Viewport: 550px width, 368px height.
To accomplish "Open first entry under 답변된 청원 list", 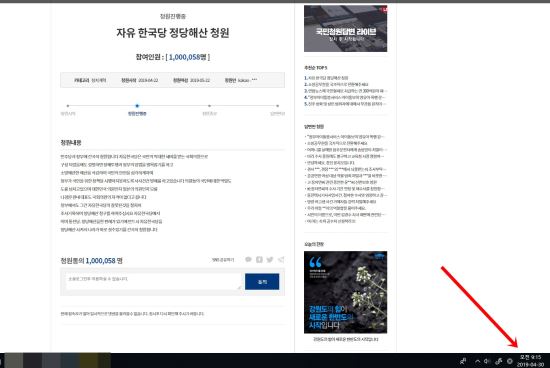I will coord(345,136).
